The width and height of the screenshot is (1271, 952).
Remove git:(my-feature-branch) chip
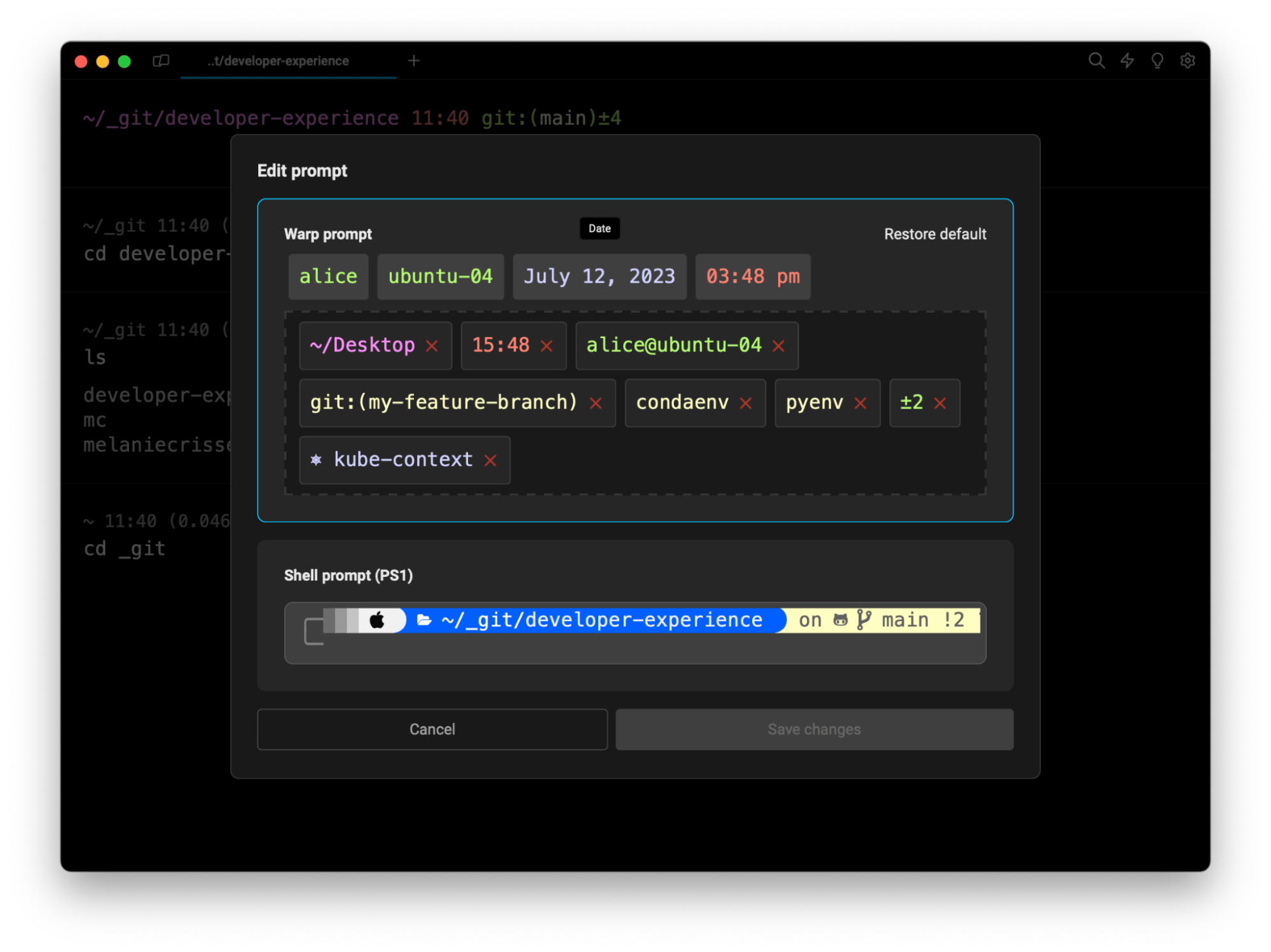(596, 403)
